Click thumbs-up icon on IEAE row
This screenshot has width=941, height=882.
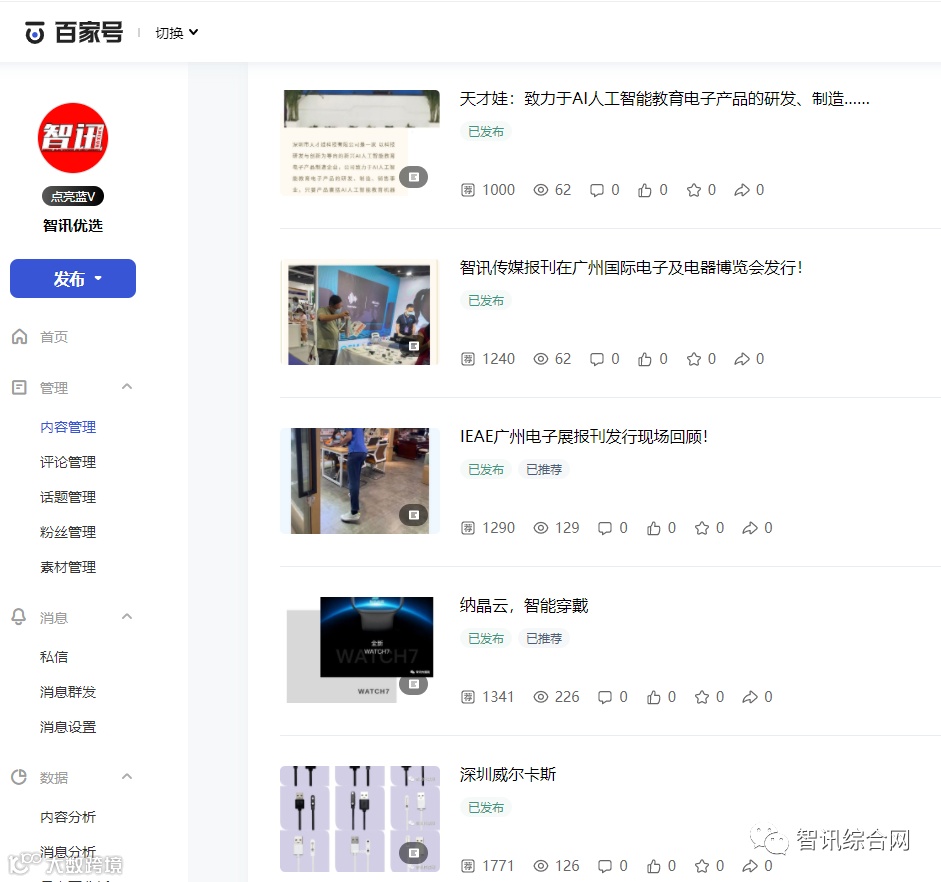[654, 528]
